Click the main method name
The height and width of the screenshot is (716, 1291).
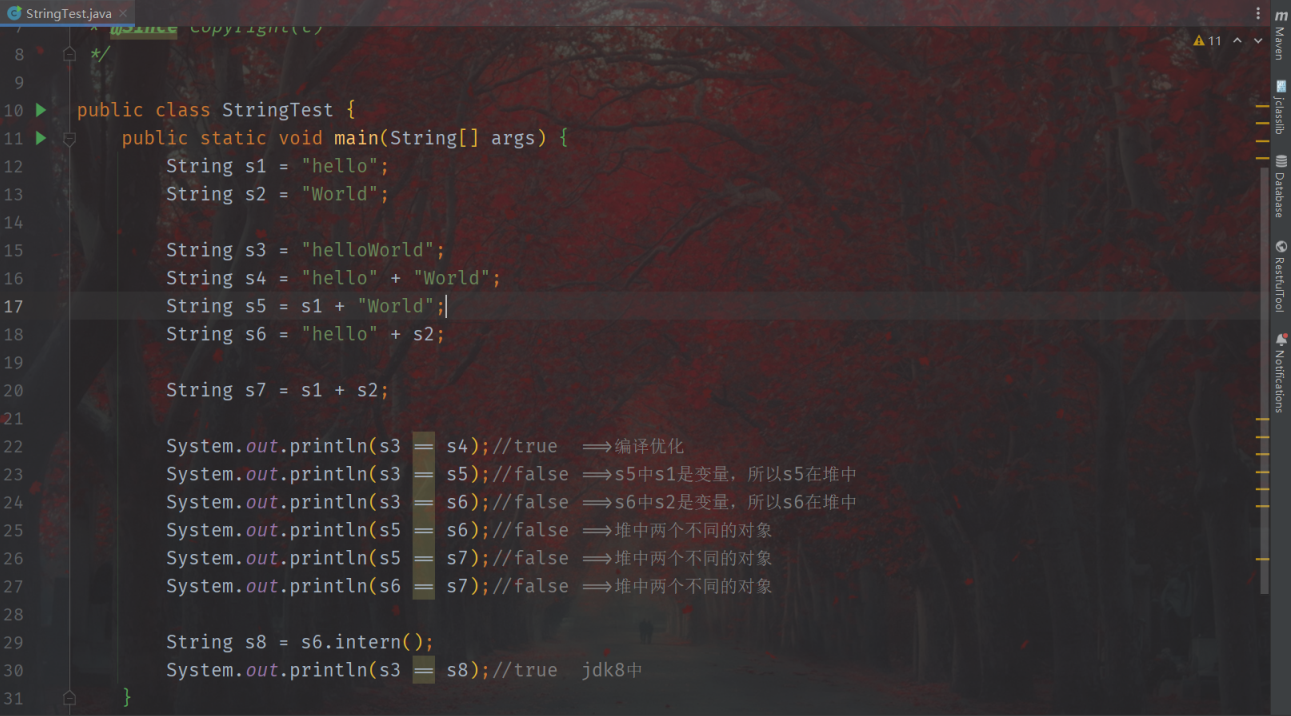tap(356, 138)
